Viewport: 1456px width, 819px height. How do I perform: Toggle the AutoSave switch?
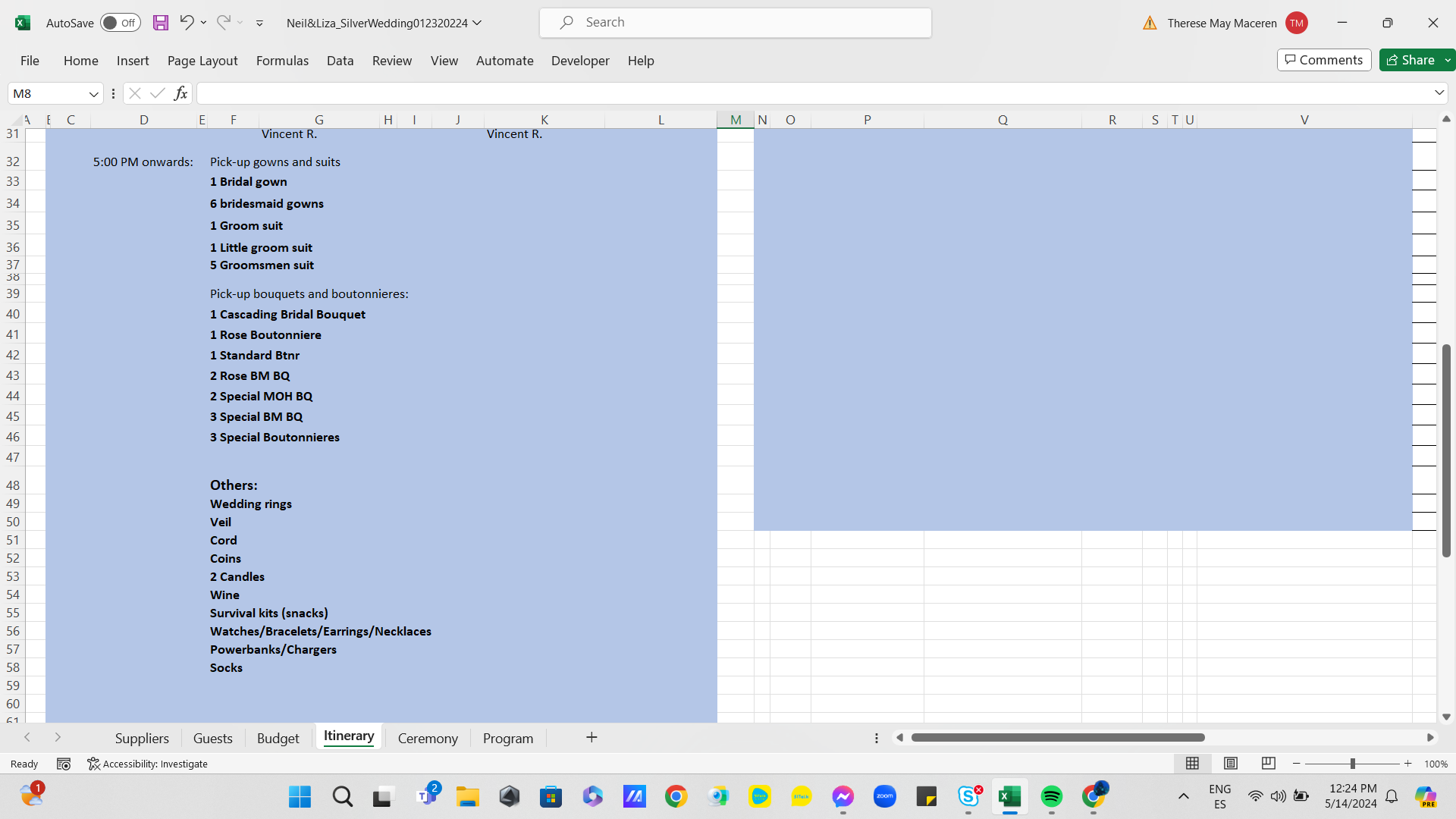[x=120, y=23]
